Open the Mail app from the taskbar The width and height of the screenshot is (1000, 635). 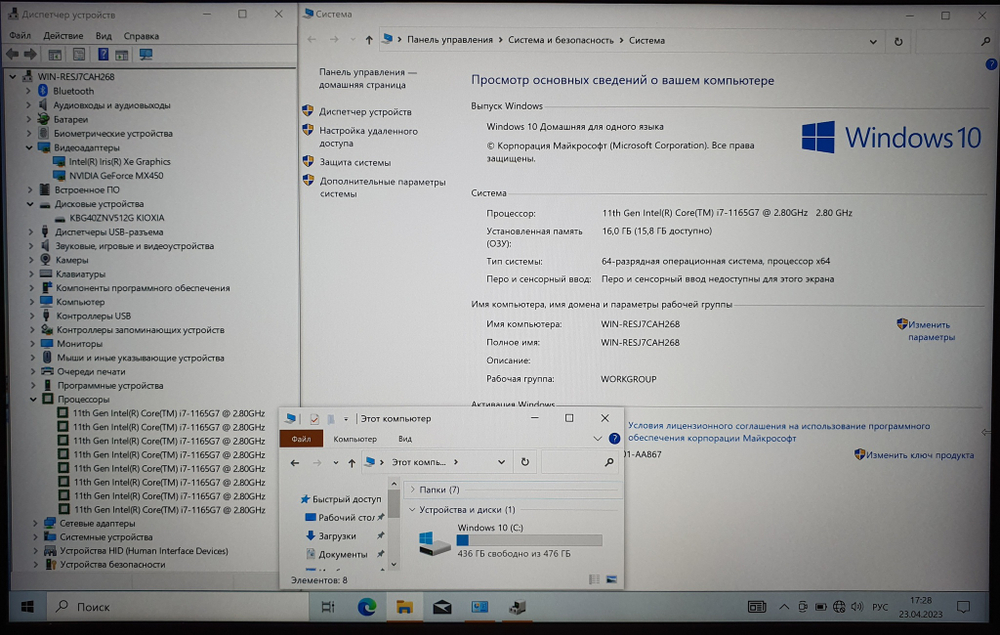point(441,606)
